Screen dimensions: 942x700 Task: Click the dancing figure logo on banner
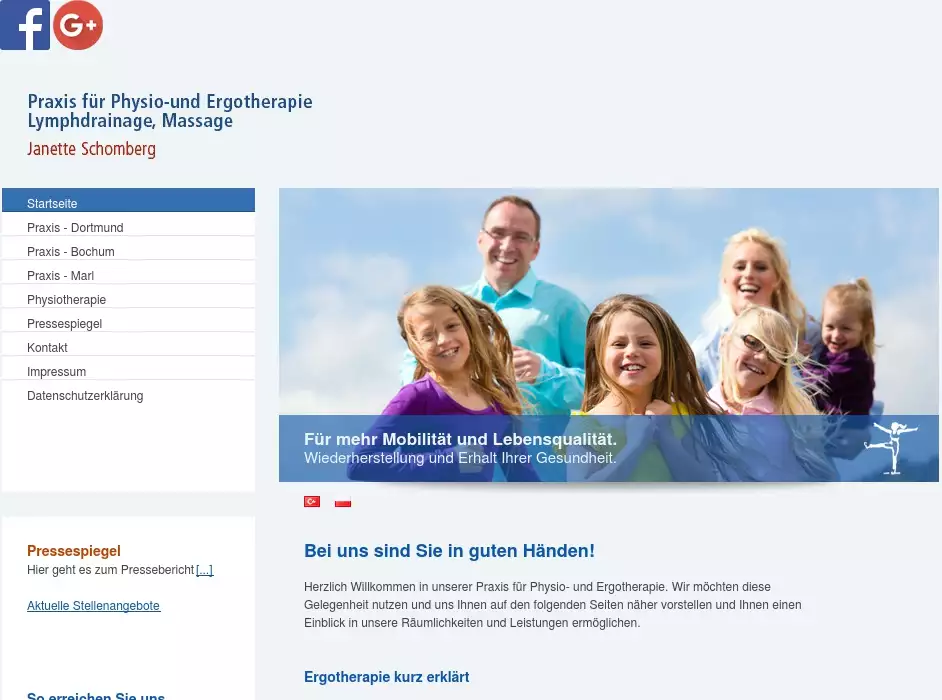tap(889, 447)
